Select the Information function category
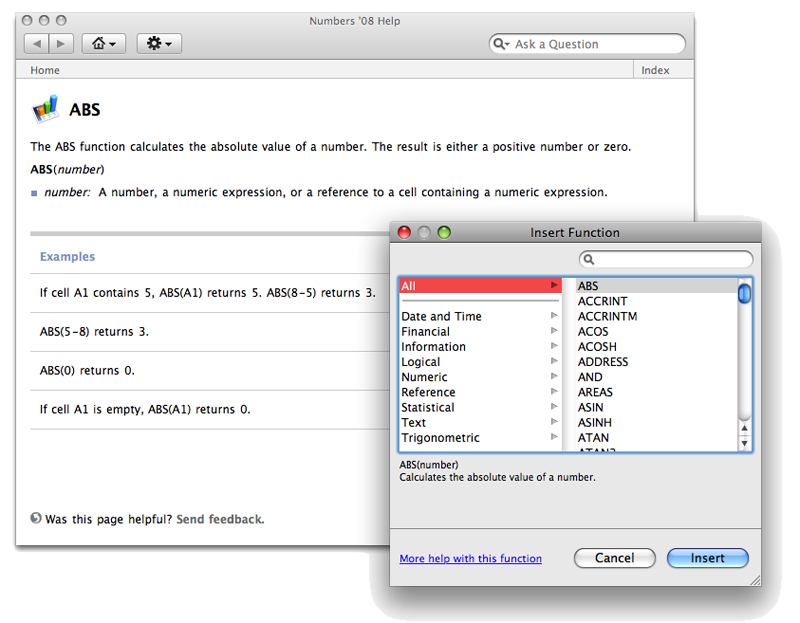This screenshot has width=800, height=623. 480,347
